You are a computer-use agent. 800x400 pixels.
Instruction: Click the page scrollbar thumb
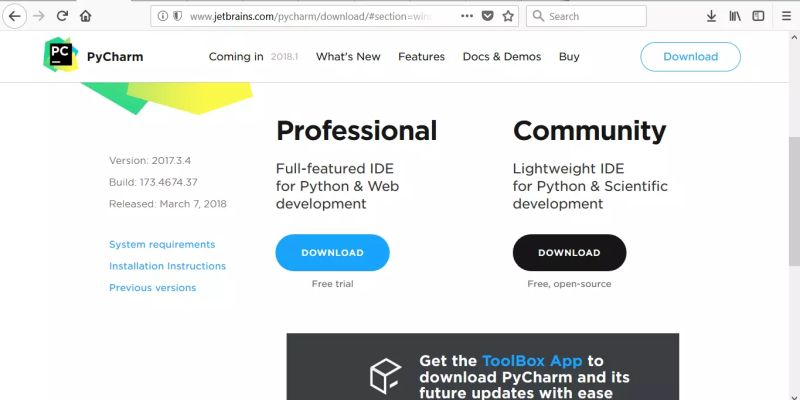(x=794, y=202)
